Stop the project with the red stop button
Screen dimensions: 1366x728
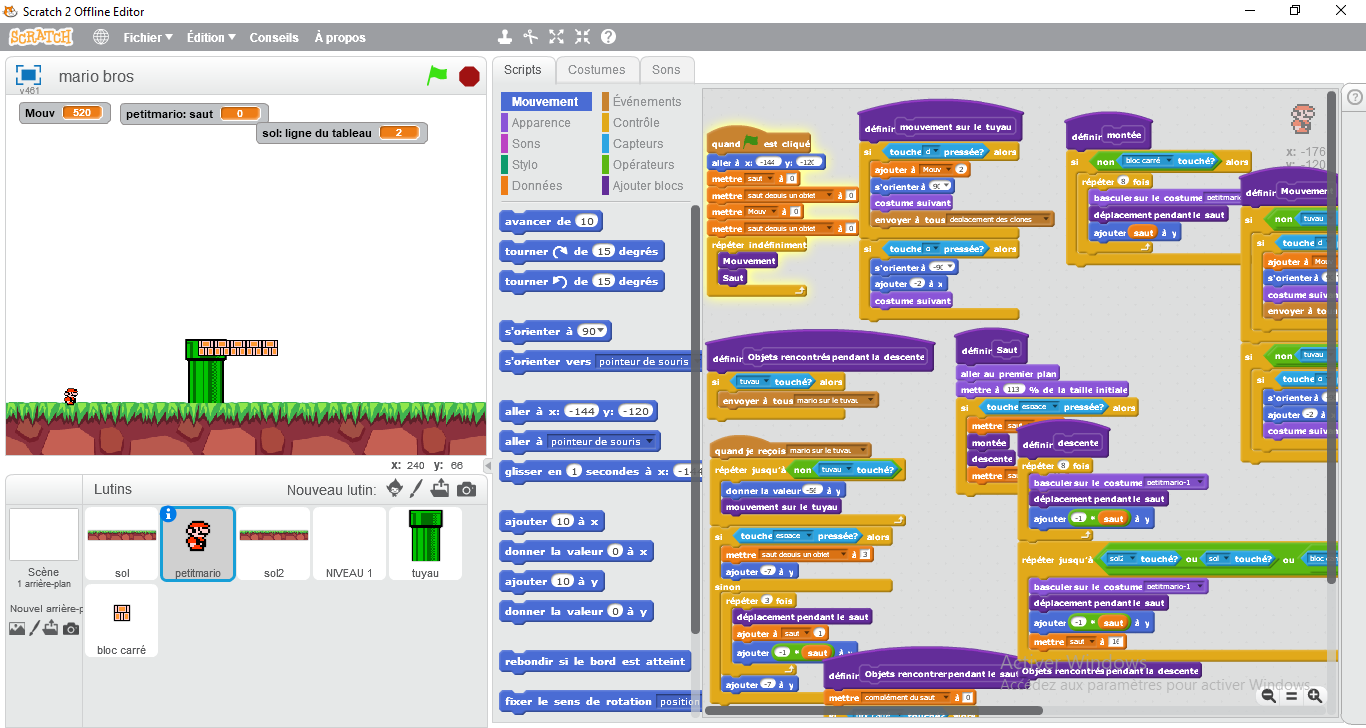pyautogui.click(x=469, y=76)
